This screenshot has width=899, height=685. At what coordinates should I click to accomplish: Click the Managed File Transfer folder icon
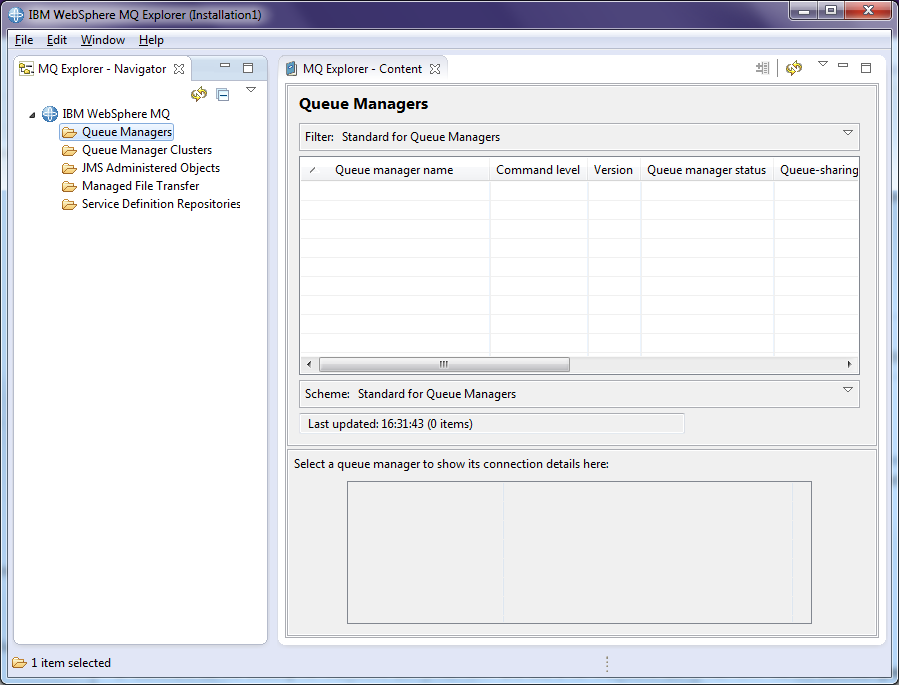(69, 186)
